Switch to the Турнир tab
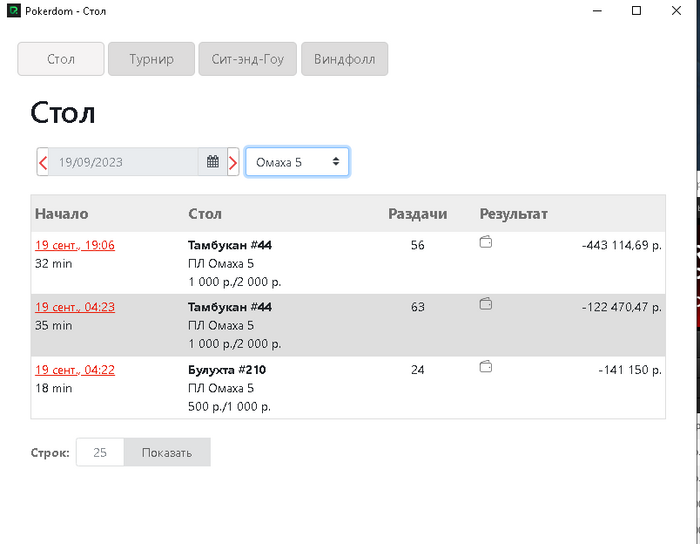Screen dimensions: 700x544 151,59
